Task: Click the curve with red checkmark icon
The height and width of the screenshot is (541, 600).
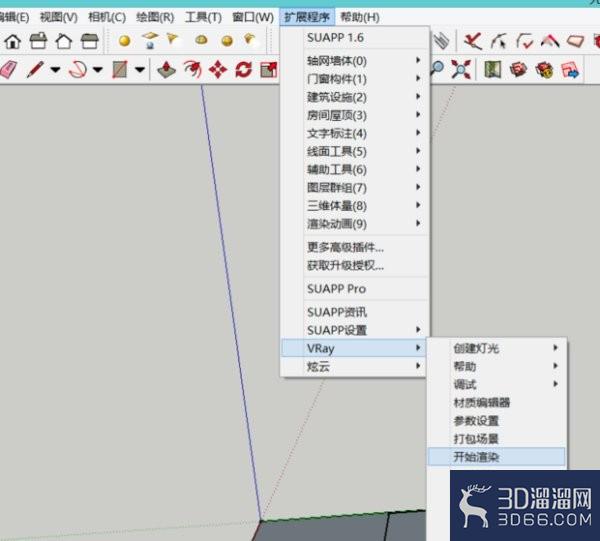Action: (x=524, y=41)
